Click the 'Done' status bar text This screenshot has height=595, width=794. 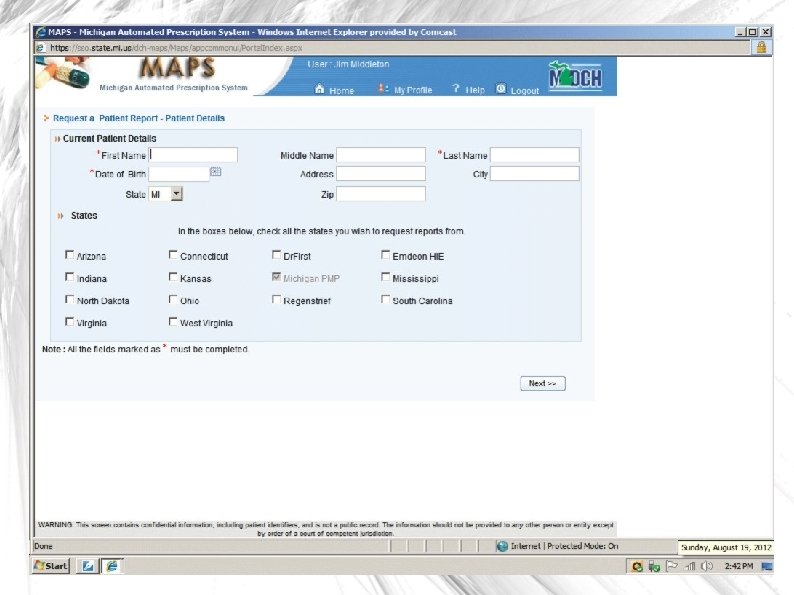43,546
